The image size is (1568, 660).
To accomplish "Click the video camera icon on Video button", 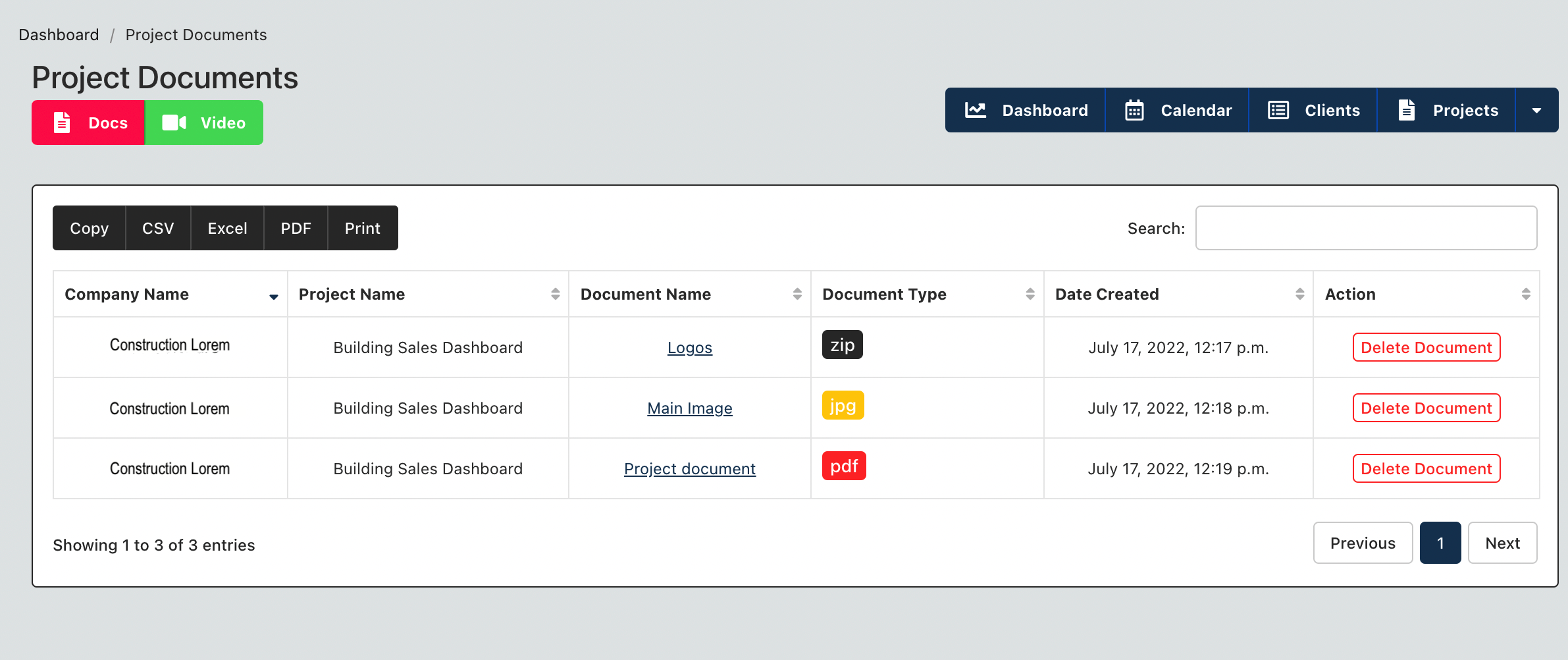I will [x=174, y=123].
